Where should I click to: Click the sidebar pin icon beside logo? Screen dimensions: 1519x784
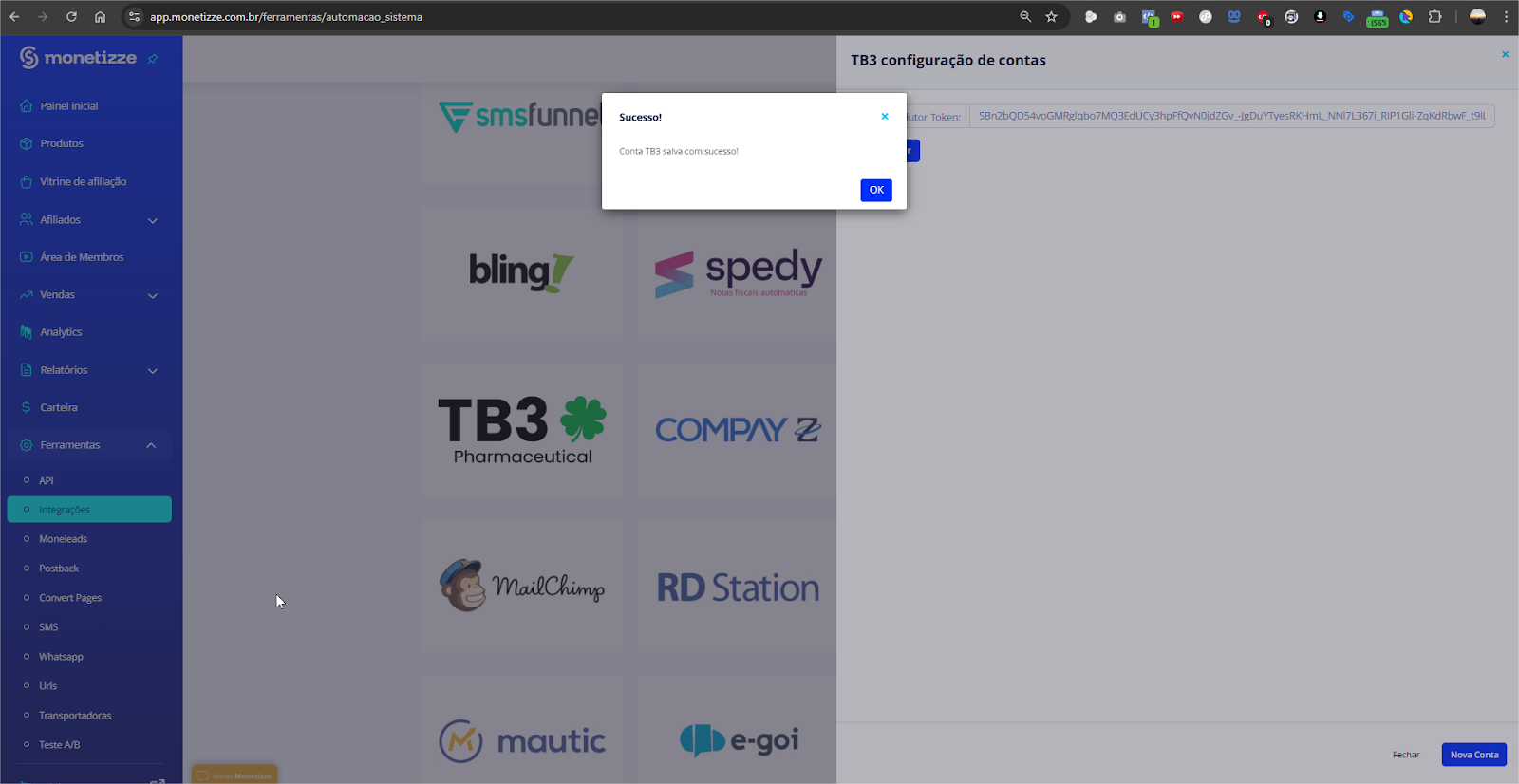pyautogui.click(x=153, y=59)
